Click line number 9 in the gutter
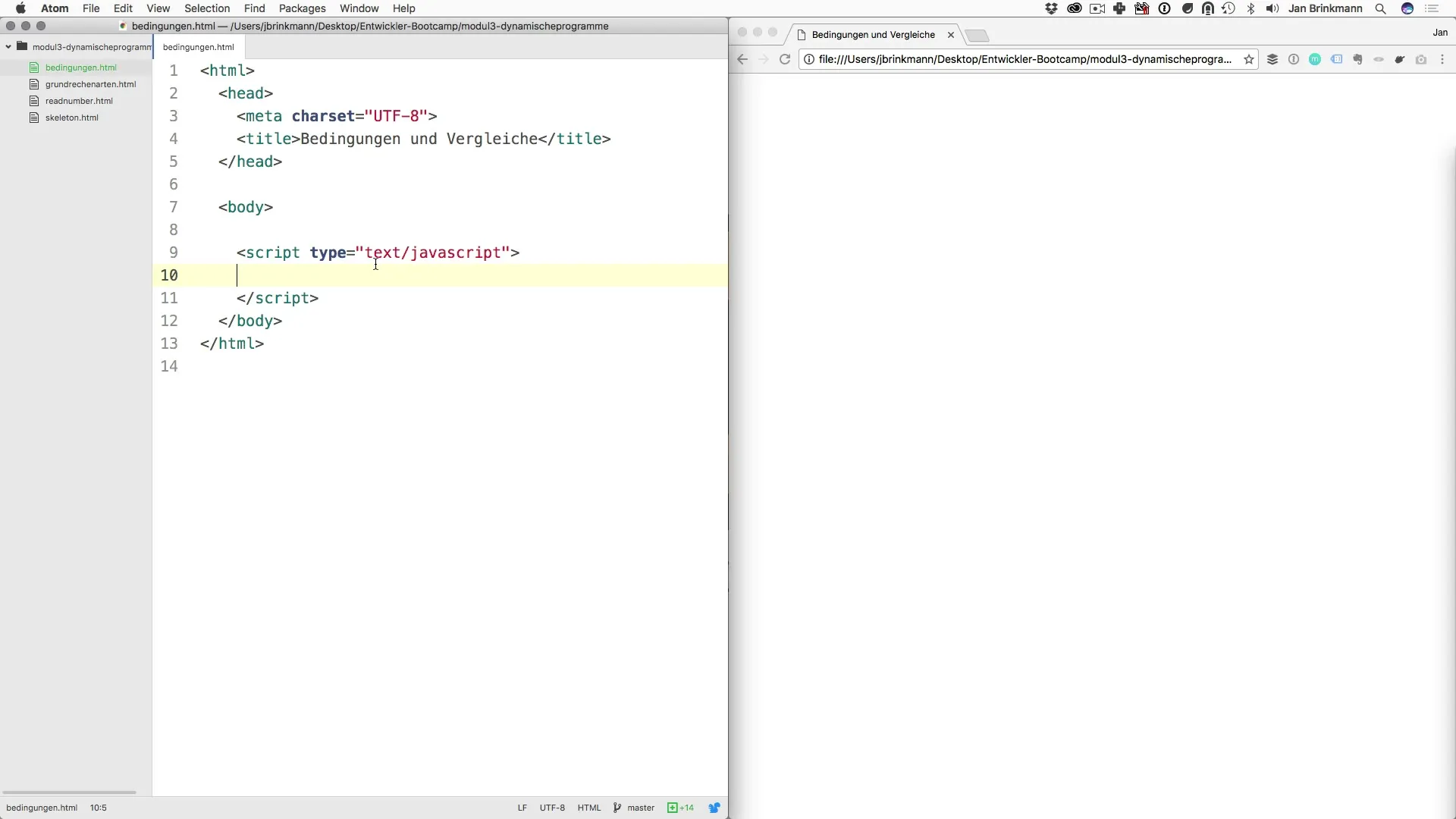The width and height of the screenshot is (1456, 819). 174,253
